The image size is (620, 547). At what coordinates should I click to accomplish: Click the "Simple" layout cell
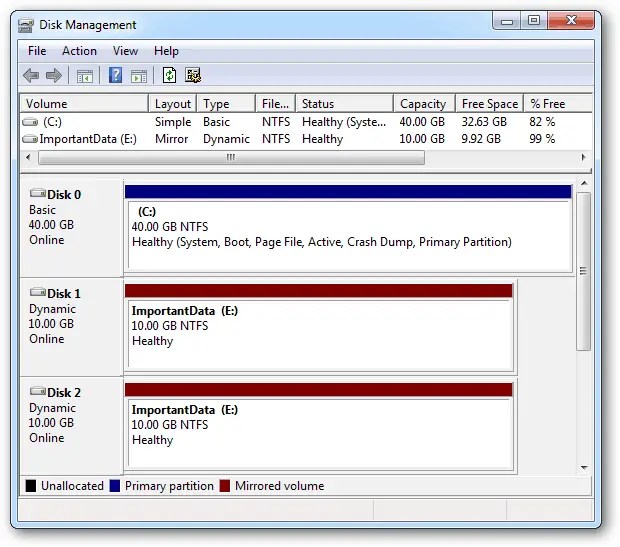coord(173,122)
